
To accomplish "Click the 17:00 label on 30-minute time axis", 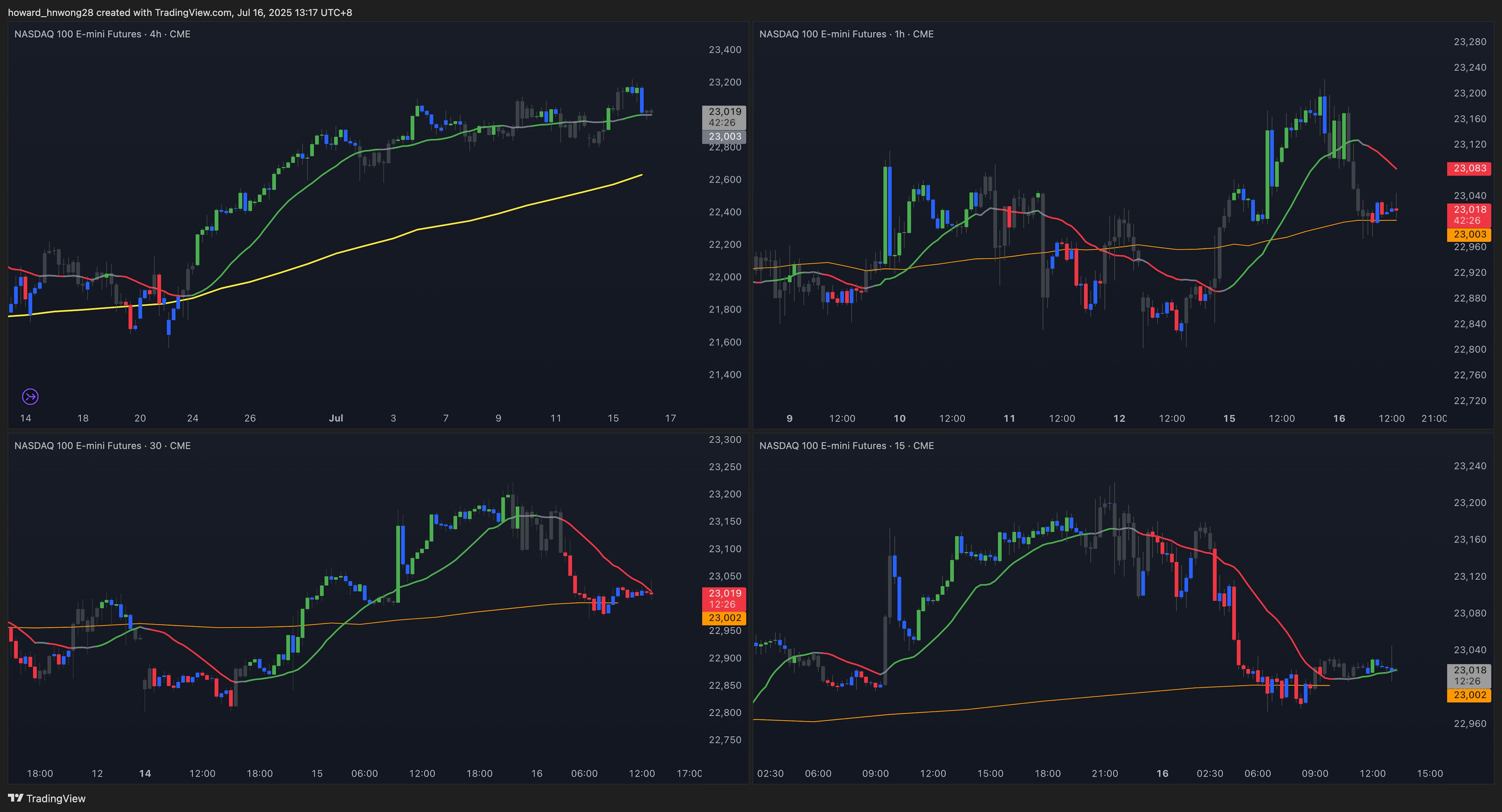I will pos(689,774).
